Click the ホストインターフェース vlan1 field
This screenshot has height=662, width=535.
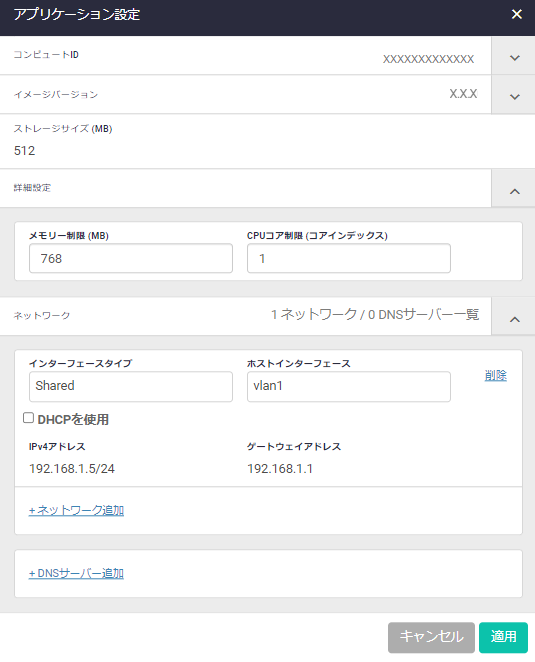[x=349, y=386]
